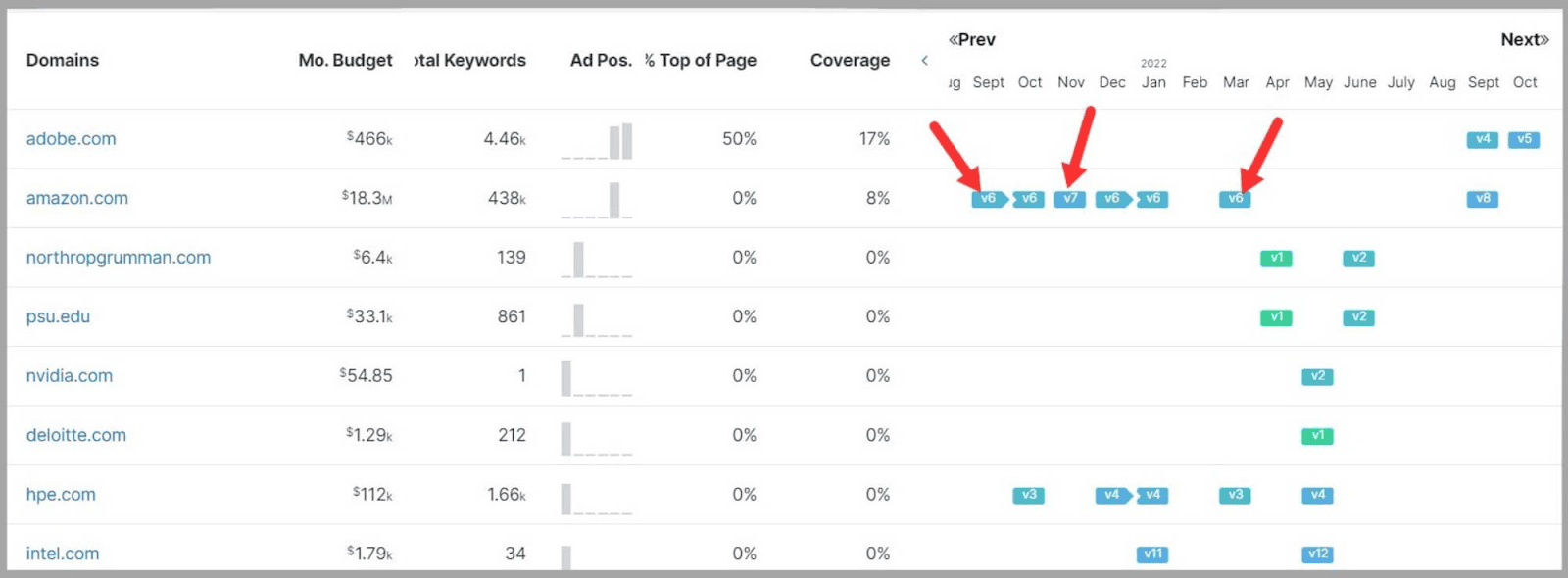Open the hpe.com domain link
This screenshot has height=578, width=1568.
61,495
